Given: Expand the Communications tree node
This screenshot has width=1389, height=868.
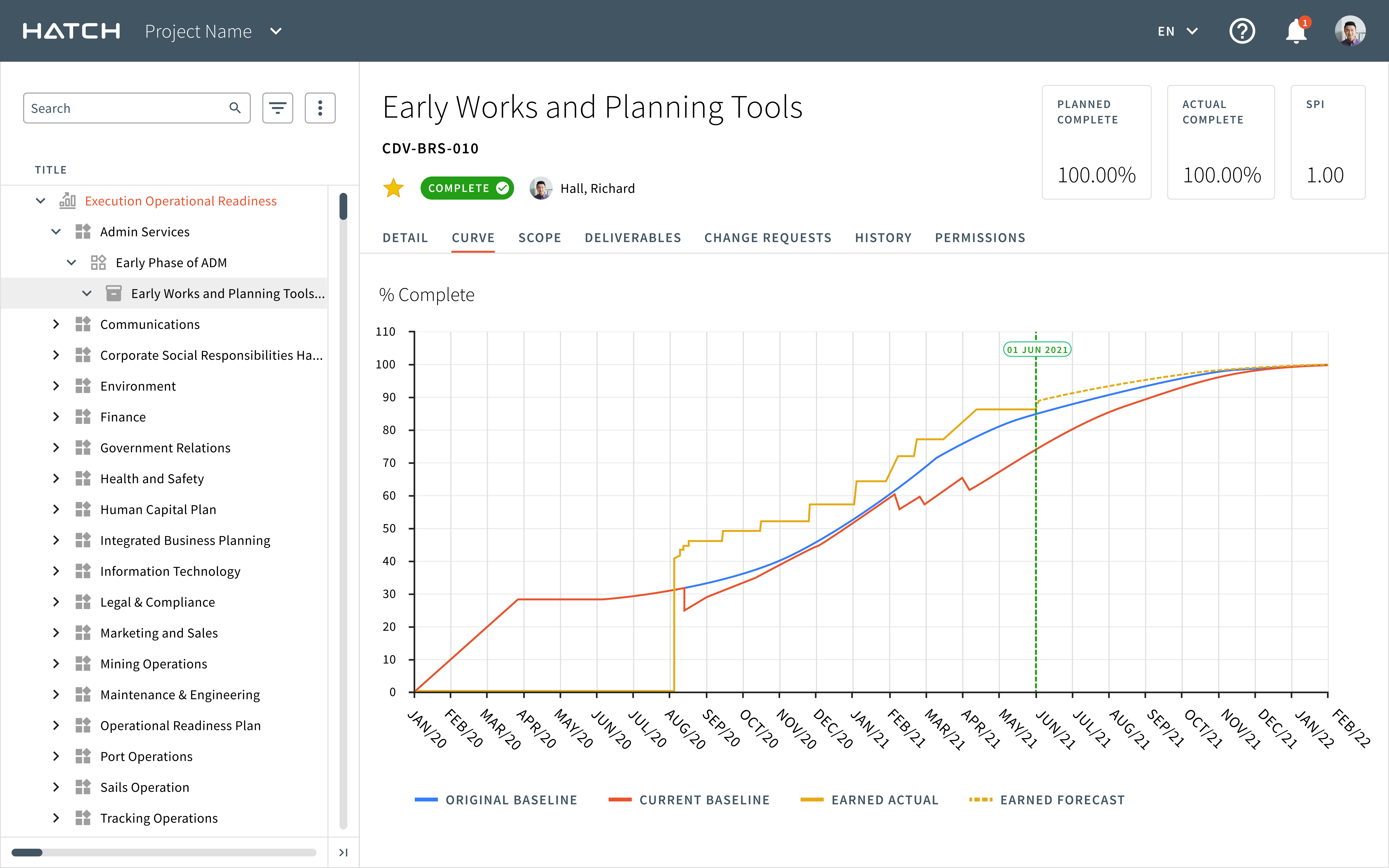Looking at the screenshot, I should coord(56,324).
